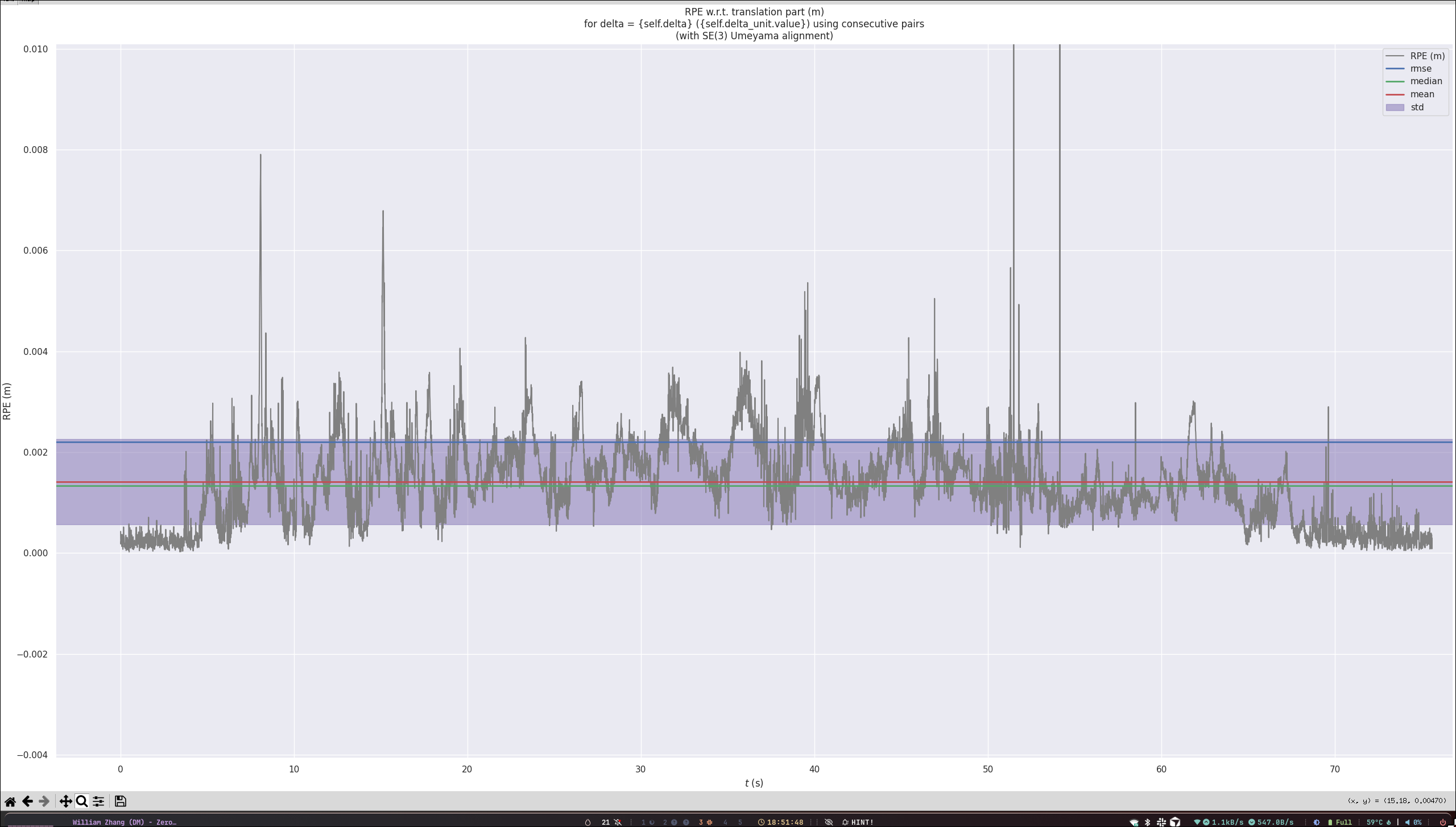Activate the Pan axes cross-arrow tool
Viewport: 1456px width, 827px height.
(x=65, y=801)
